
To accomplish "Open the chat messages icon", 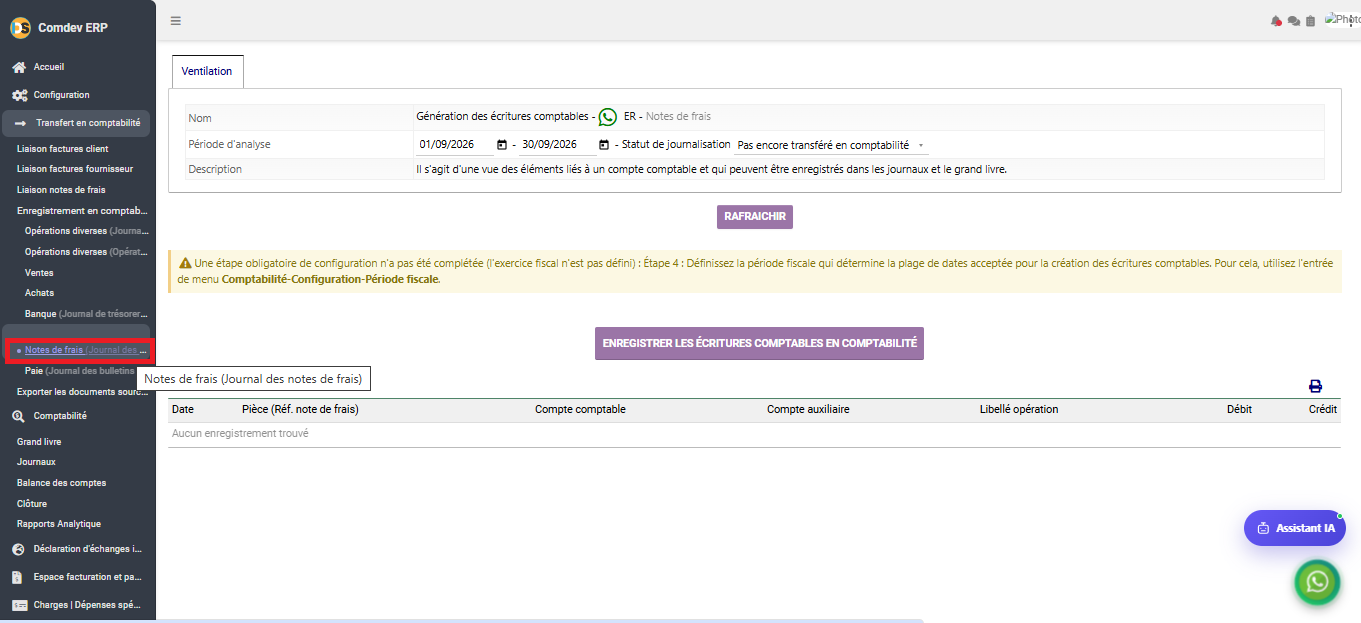I will point(1293,21).
